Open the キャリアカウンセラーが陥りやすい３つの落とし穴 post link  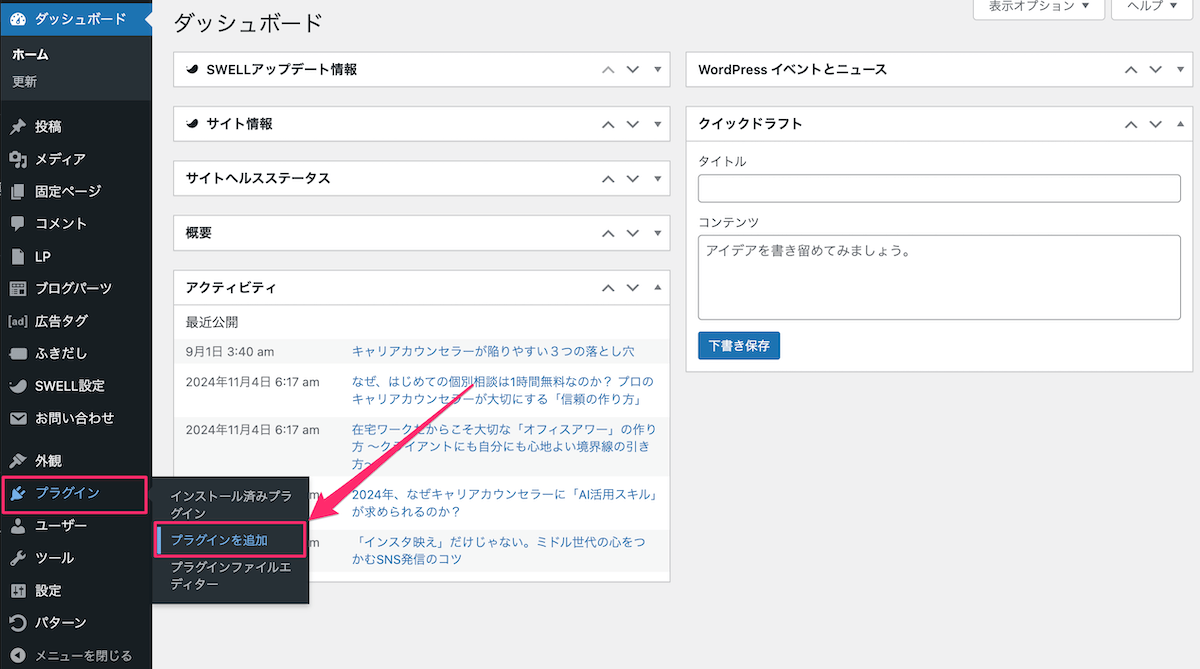493,351
